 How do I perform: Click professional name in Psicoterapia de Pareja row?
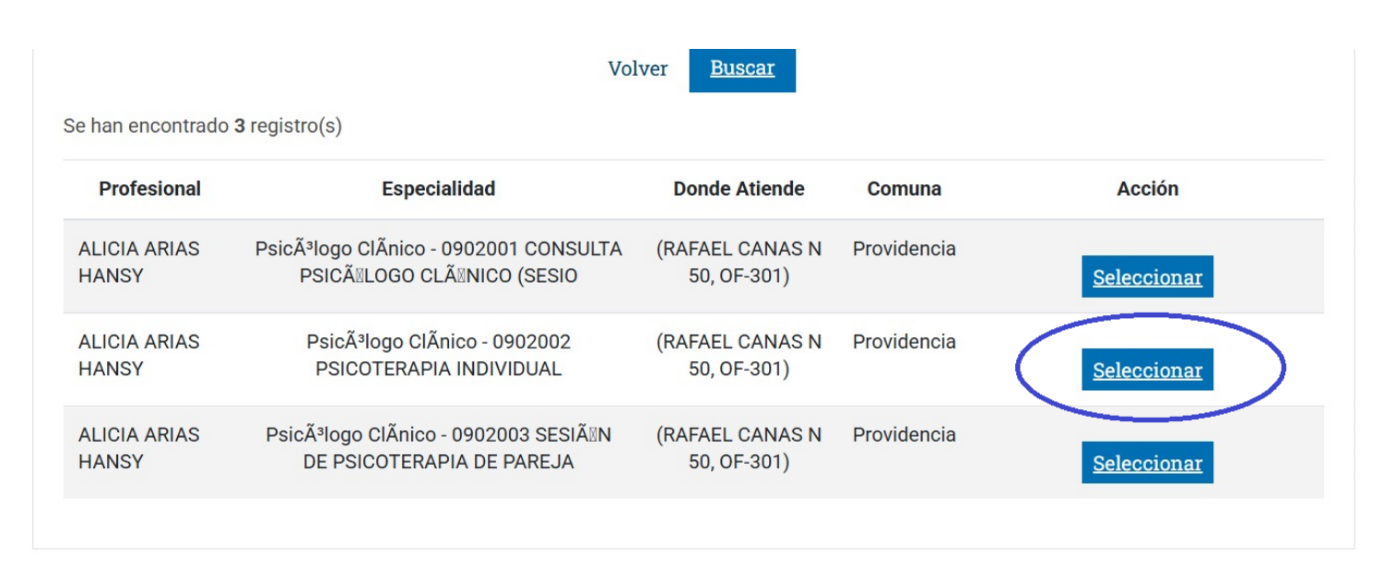[x=138, y=448]
